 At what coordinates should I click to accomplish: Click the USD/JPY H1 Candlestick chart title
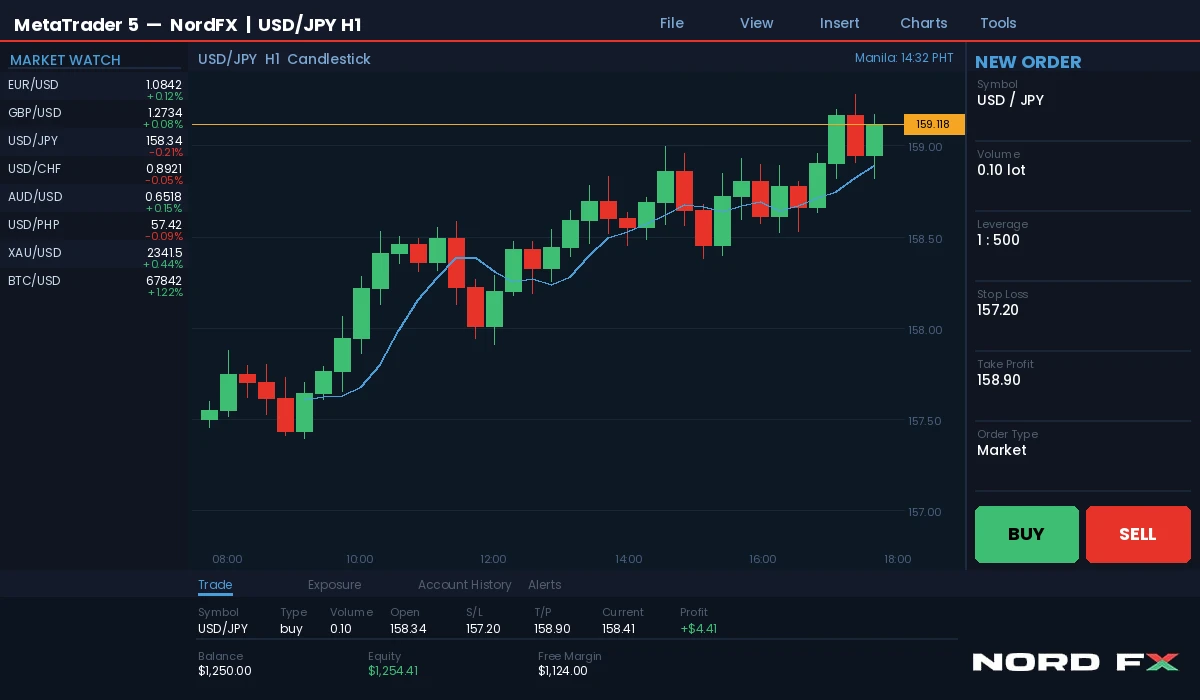click(x=284, y=59)
